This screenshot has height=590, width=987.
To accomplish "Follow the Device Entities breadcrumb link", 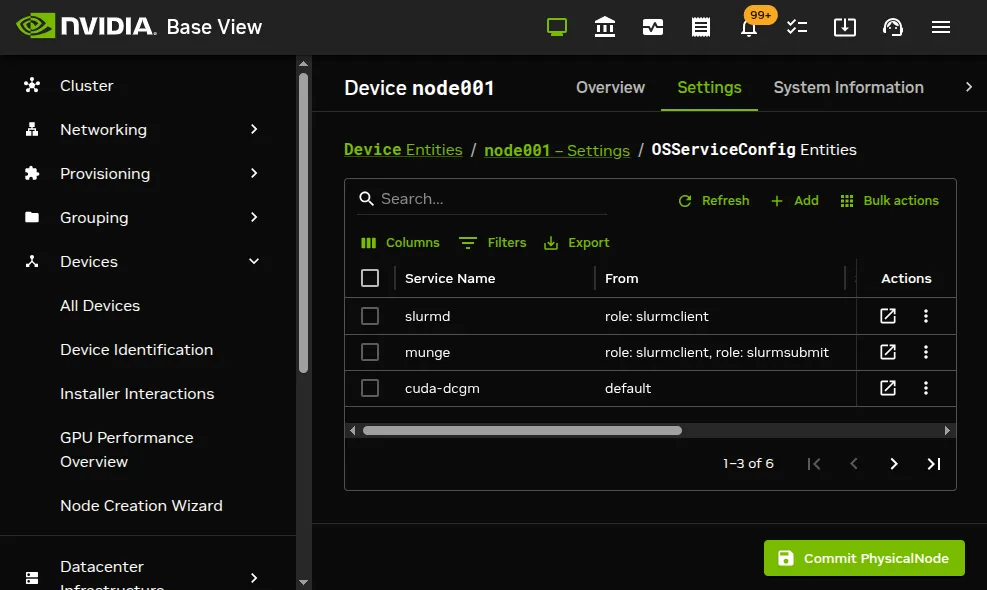I will pos(403,149).
